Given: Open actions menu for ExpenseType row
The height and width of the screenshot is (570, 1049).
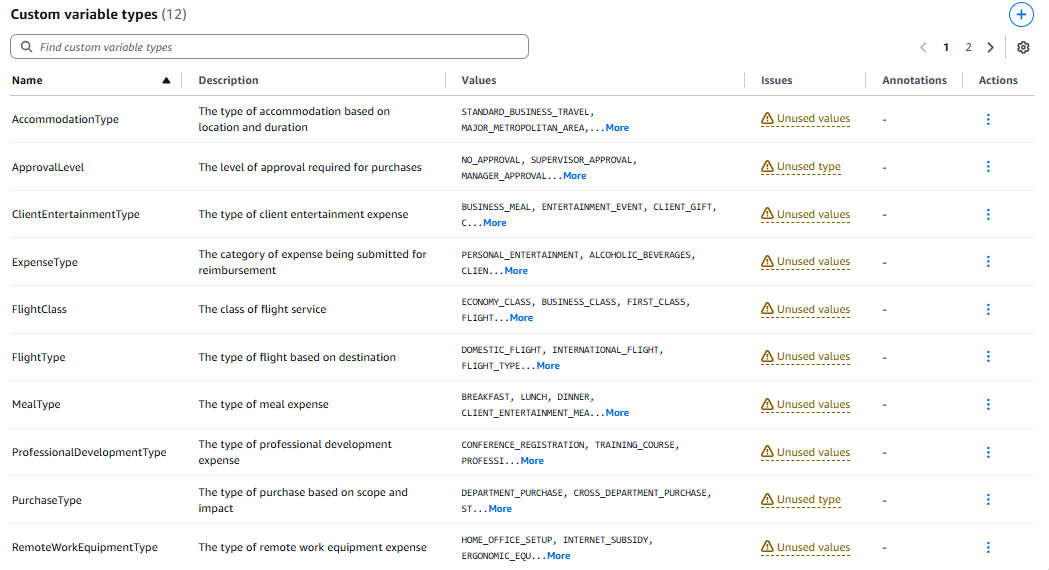Looking at the screenshot, I should (988, 262).
